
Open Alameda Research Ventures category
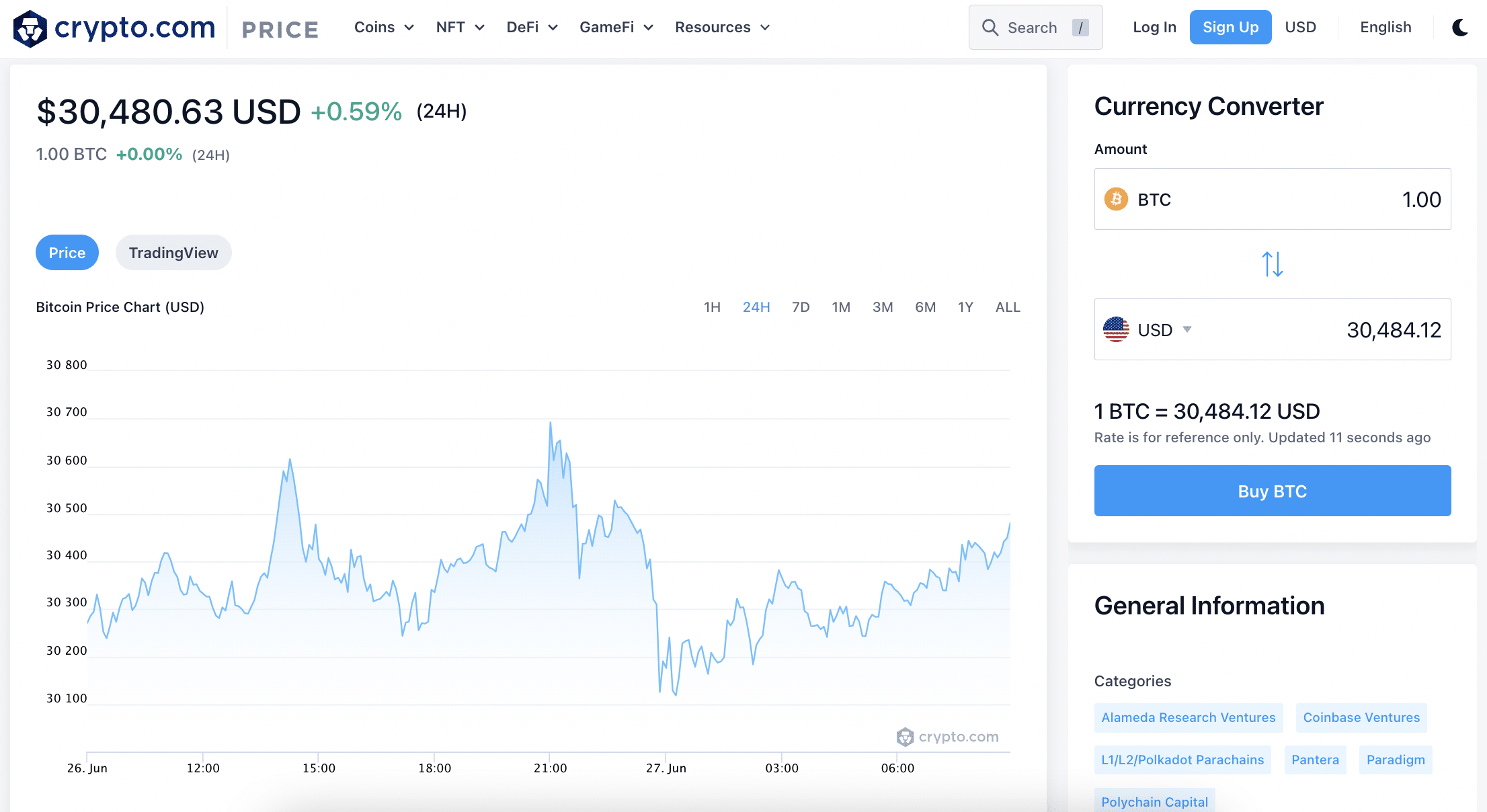coord(1188,717)
